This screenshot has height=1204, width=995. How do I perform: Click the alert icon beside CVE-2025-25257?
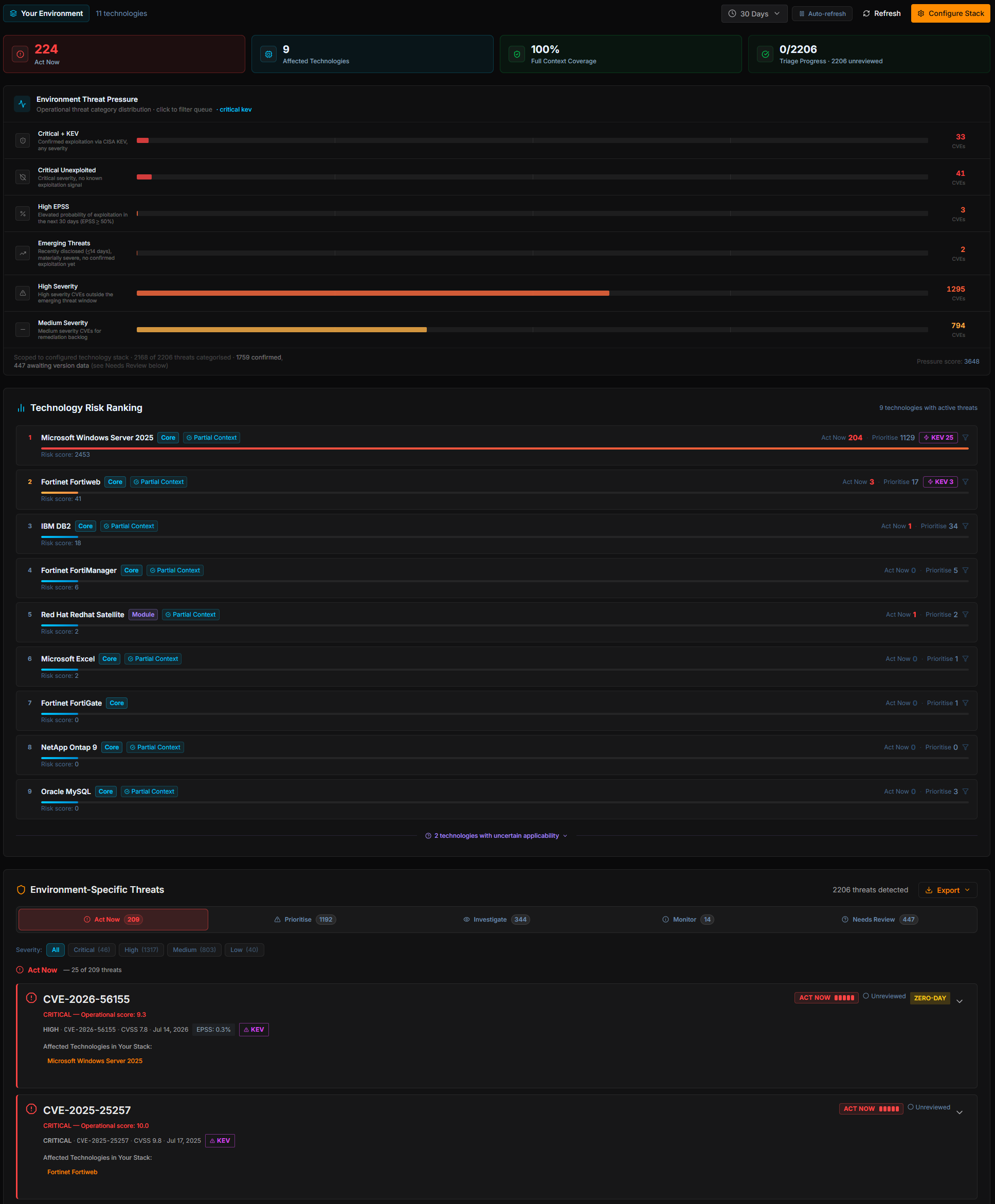pyautogui.click(x=31, y=1109)
